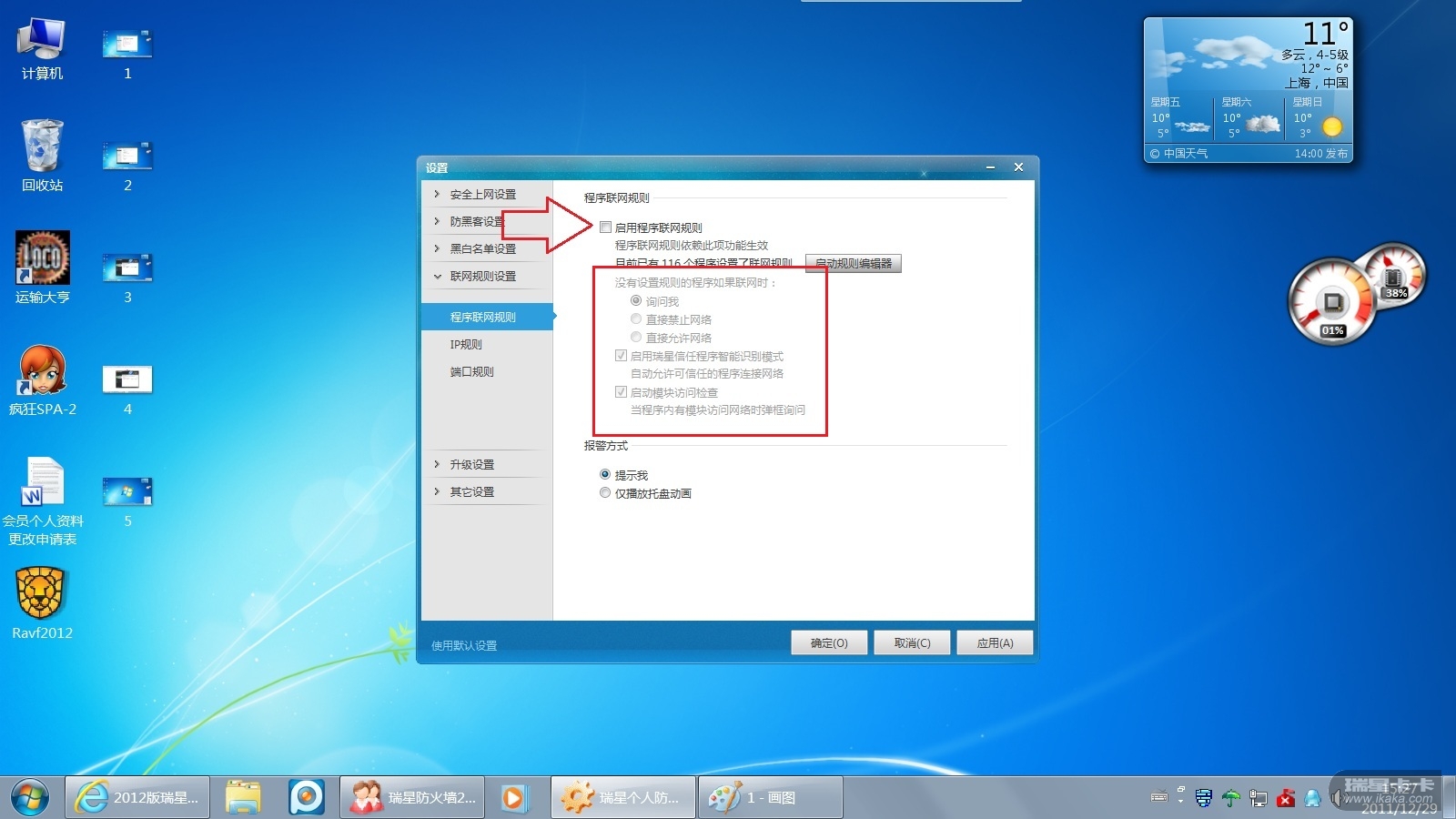Click the Rising firewall shield tray icon
1456x819 pixels.
coord(1203,798)
